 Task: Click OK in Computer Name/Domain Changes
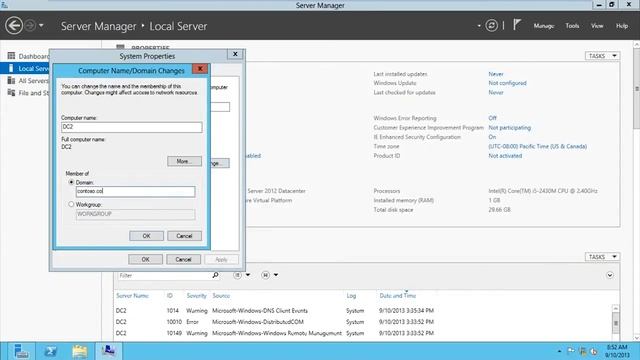pyautogui.click(x=146, y=236)
